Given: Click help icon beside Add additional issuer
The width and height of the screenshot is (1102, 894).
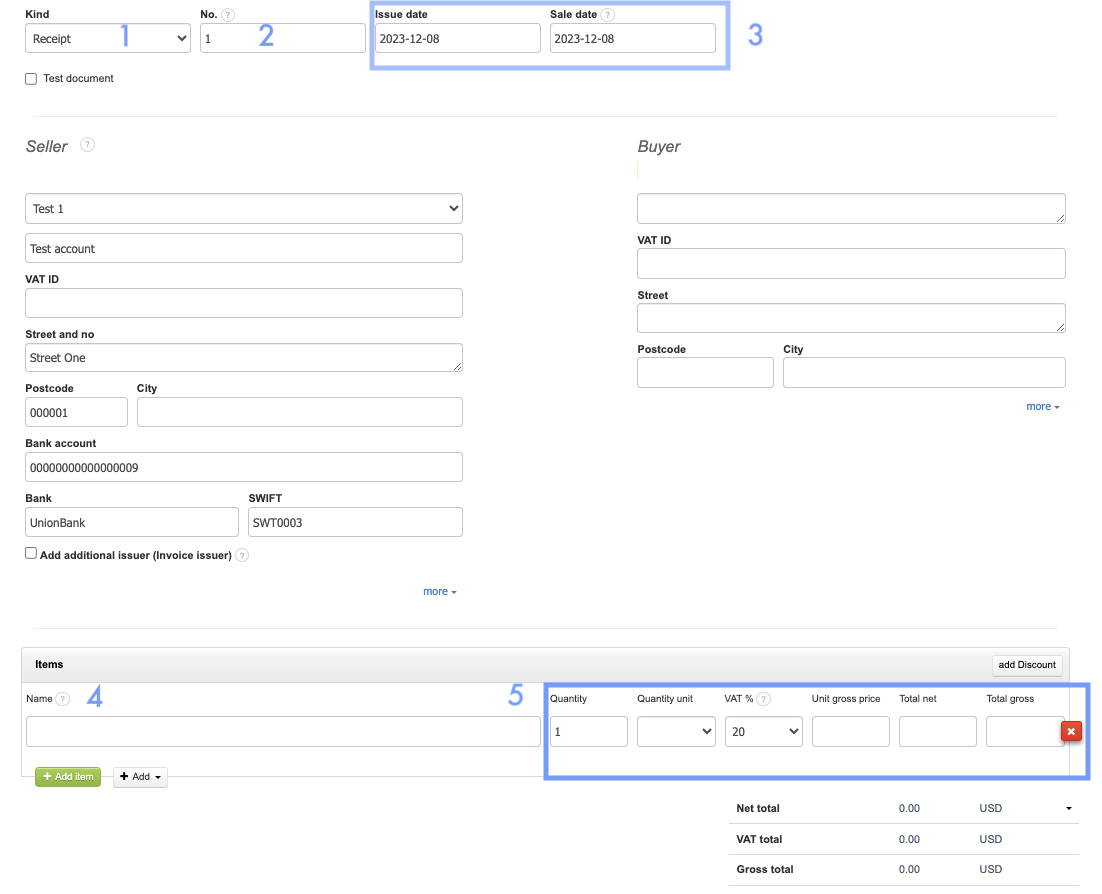Looking at the screenshot, I should [242, 555].
